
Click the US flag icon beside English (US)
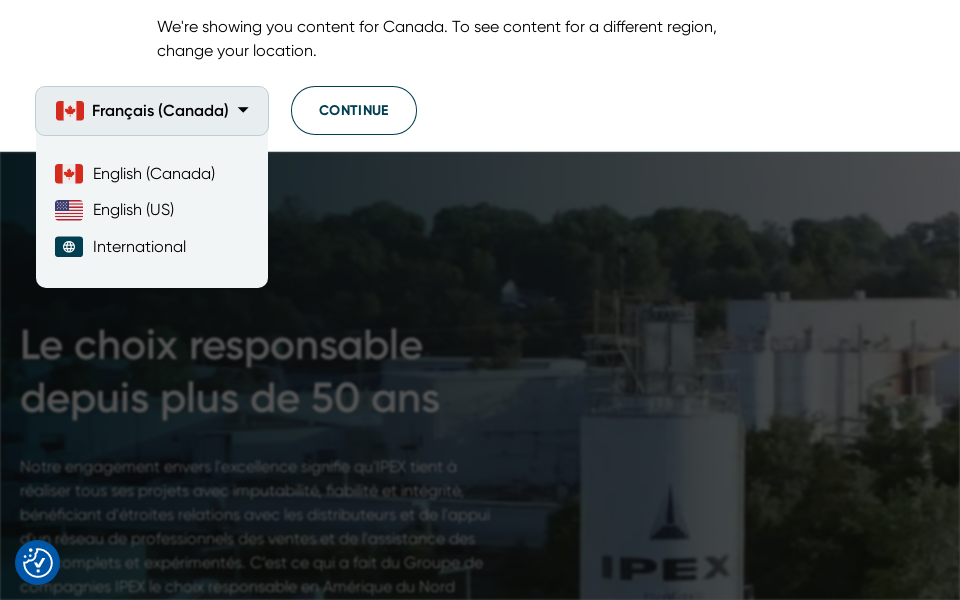pos(69,210)
